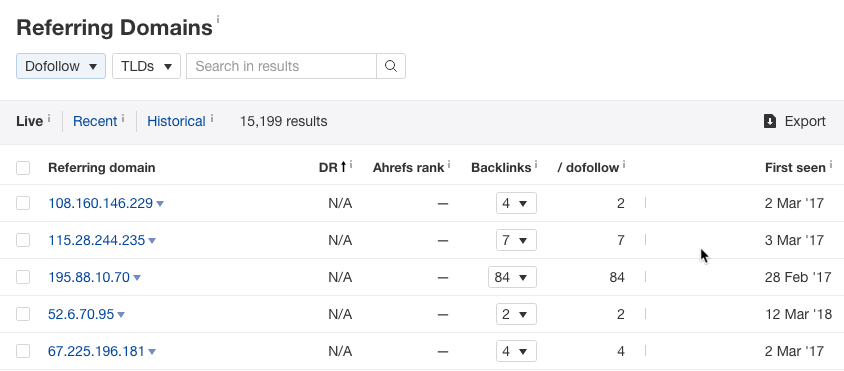Click info icon next to Ahrefs rank
Image resolution: width=844 pixels, height=371 pixels.
tap(449, 165)
